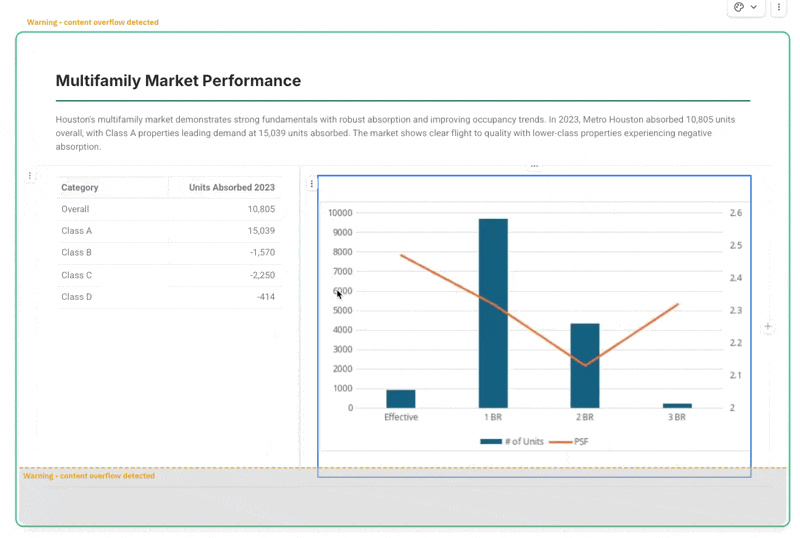Click the bottom content overflow warning
This screenshot has height=538, width=800.
88,476
